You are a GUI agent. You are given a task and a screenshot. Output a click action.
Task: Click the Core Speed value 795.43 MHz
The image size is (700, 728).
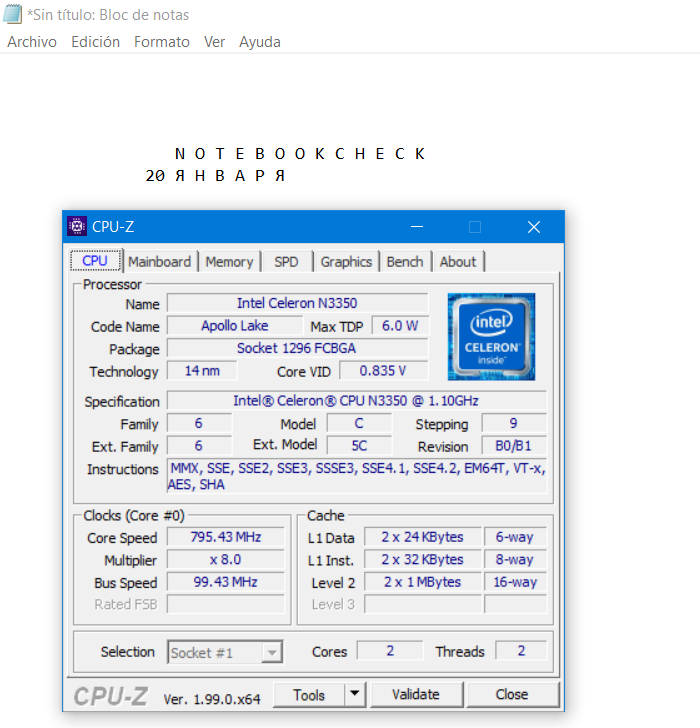pyautogui.click(x=226, y=537)
